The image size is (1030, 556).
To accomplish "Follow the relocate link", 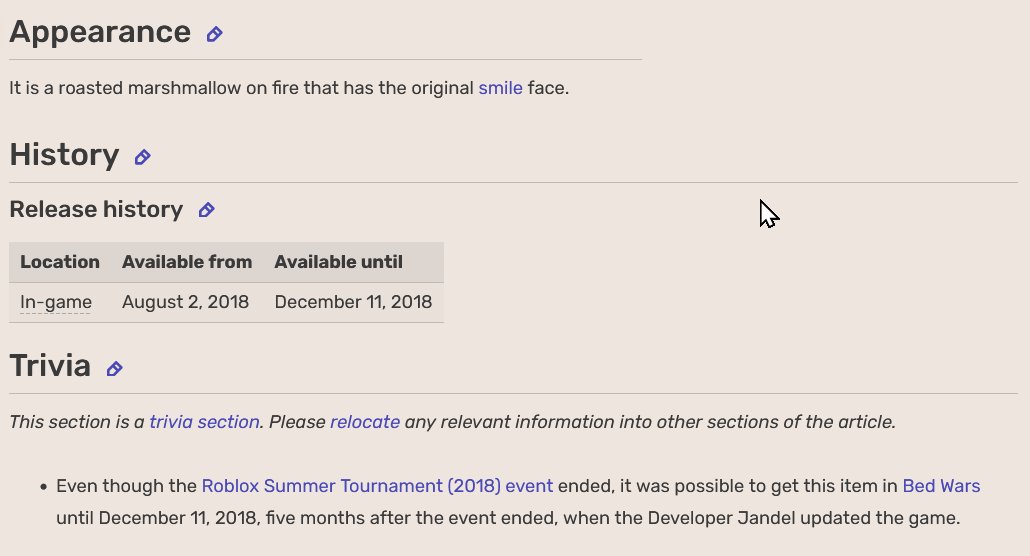I will 365,422.
